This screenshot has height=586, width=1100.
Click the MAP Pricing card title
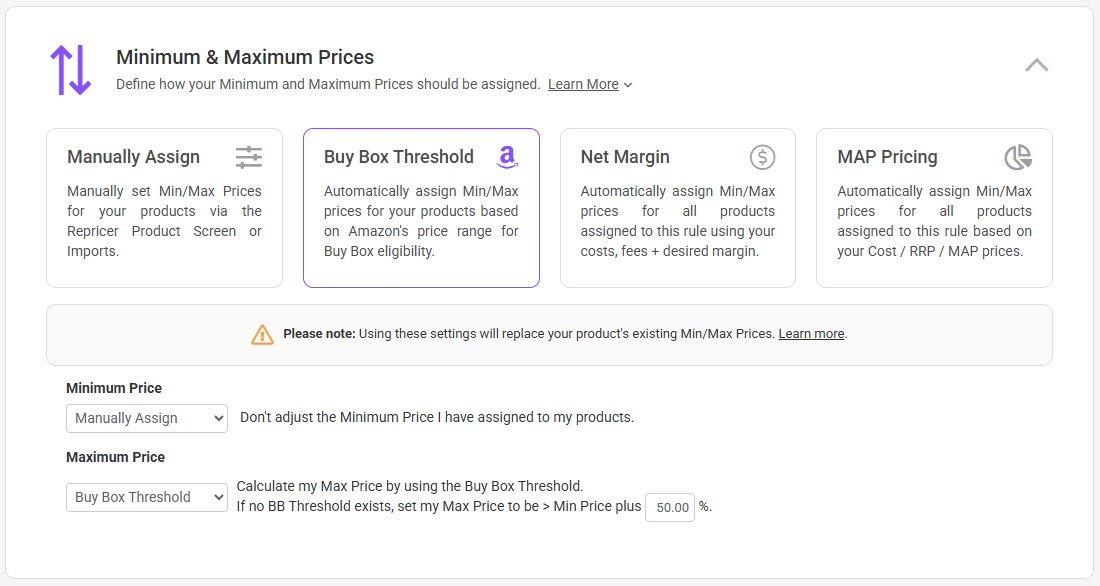point(887,157)
